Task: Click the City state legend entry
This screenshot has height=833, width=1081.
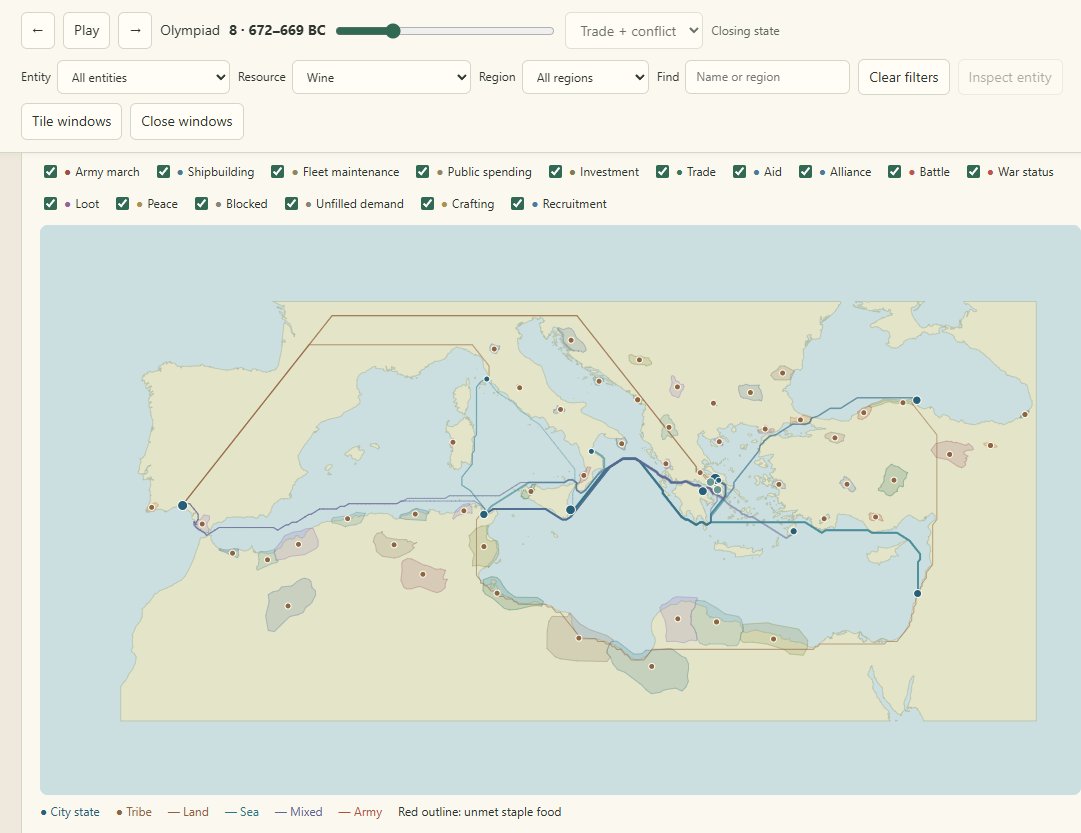Action: (x=70, y=812)
